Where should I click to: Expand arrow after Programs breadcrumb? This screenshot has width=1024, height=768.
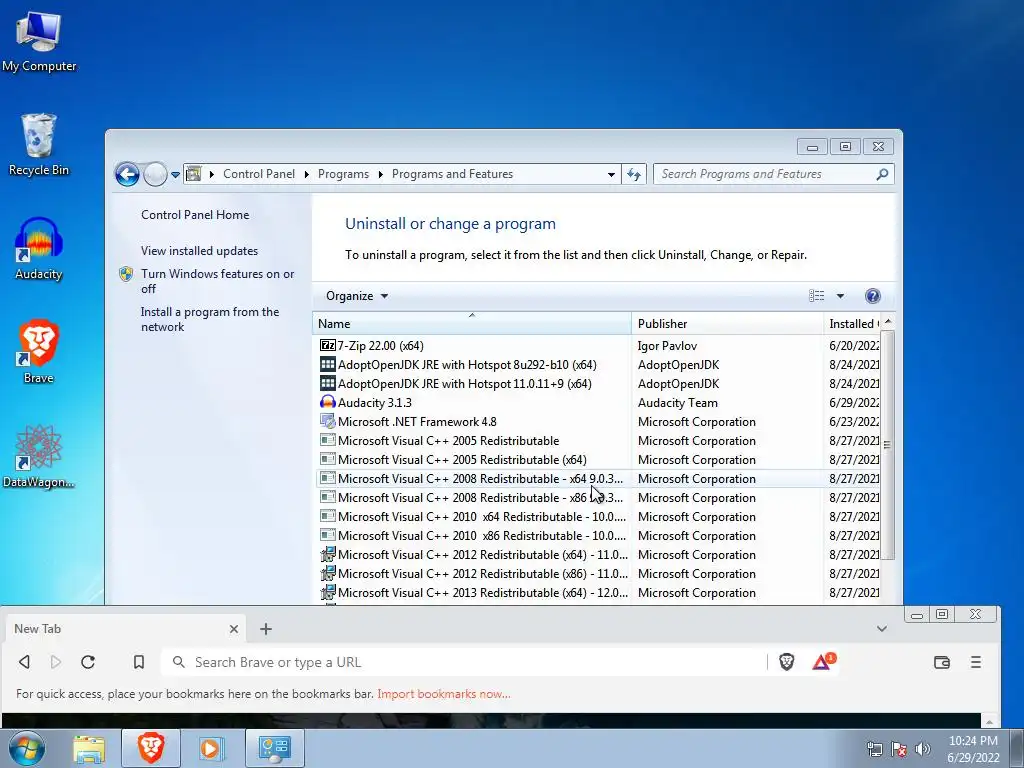coord(380,174)
